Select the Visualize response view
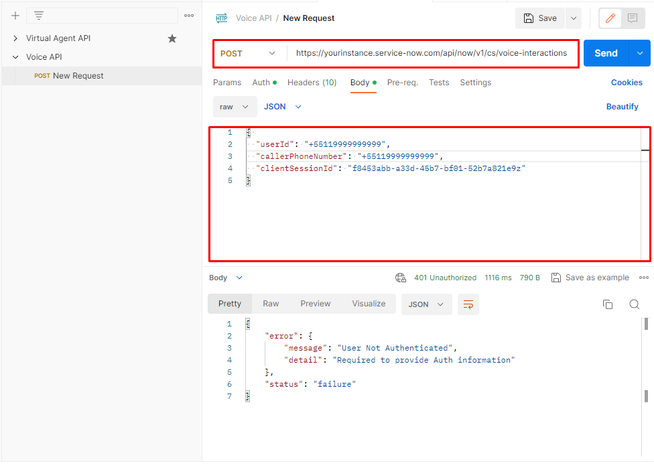Image resolution: width=654 pixels, height=464 pixels. [x=368, y=304]
